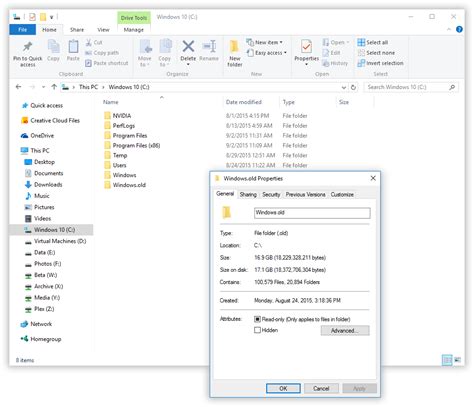Select Downloads in navigation pane
This screenshot has width=474, height=407.
pyautogui.click(x=43, y=184)
